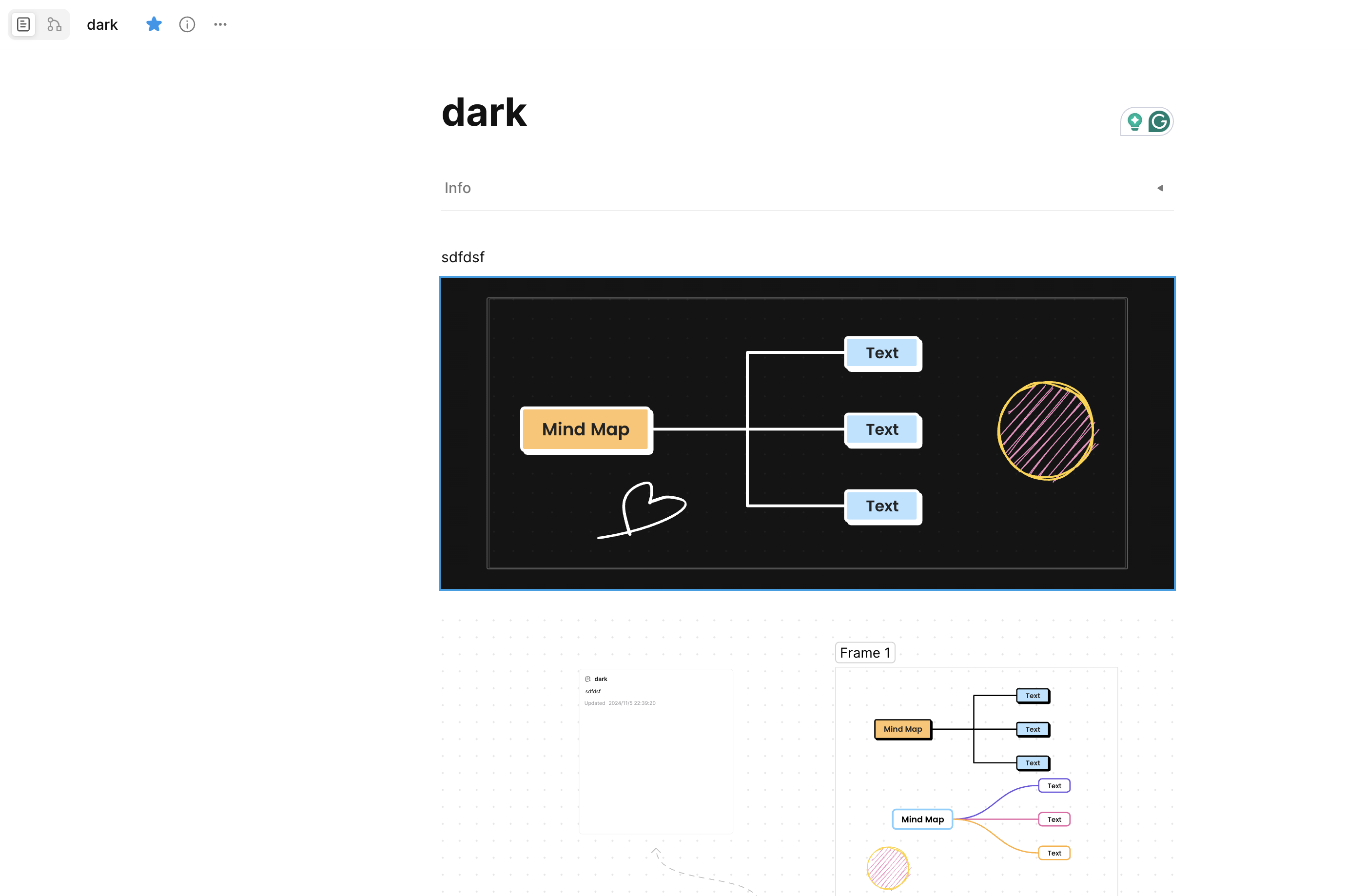Switch to page mode icon

[x=23, y=25]
